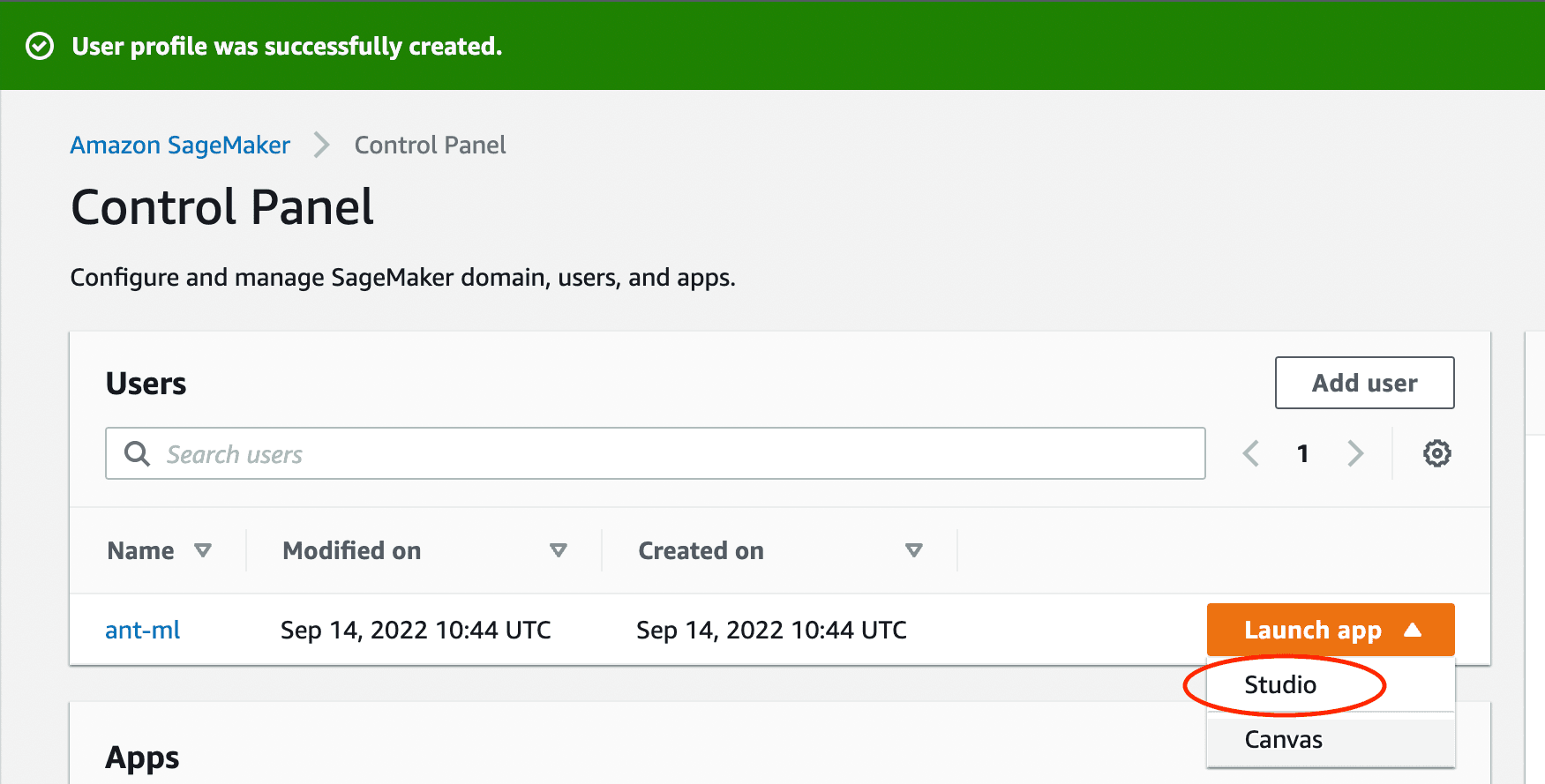Click the 'User profile was successfully created' message
This screenshot has height=784, width=1545.
pyautogui.click(x=287, y=46)
